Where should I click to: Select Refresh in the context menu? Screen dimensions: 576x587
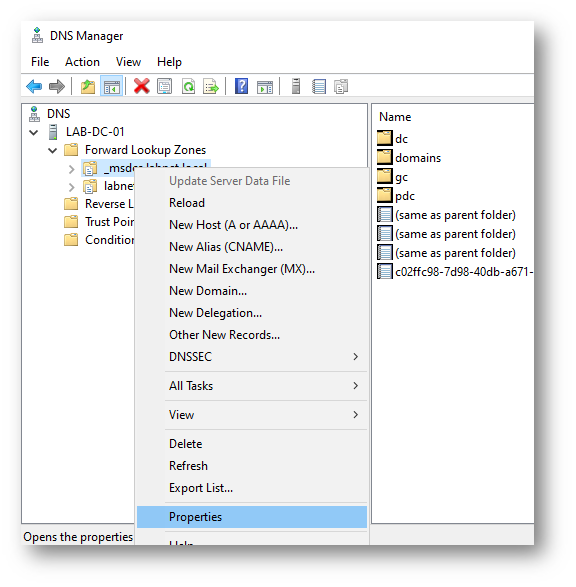point(252,466)
